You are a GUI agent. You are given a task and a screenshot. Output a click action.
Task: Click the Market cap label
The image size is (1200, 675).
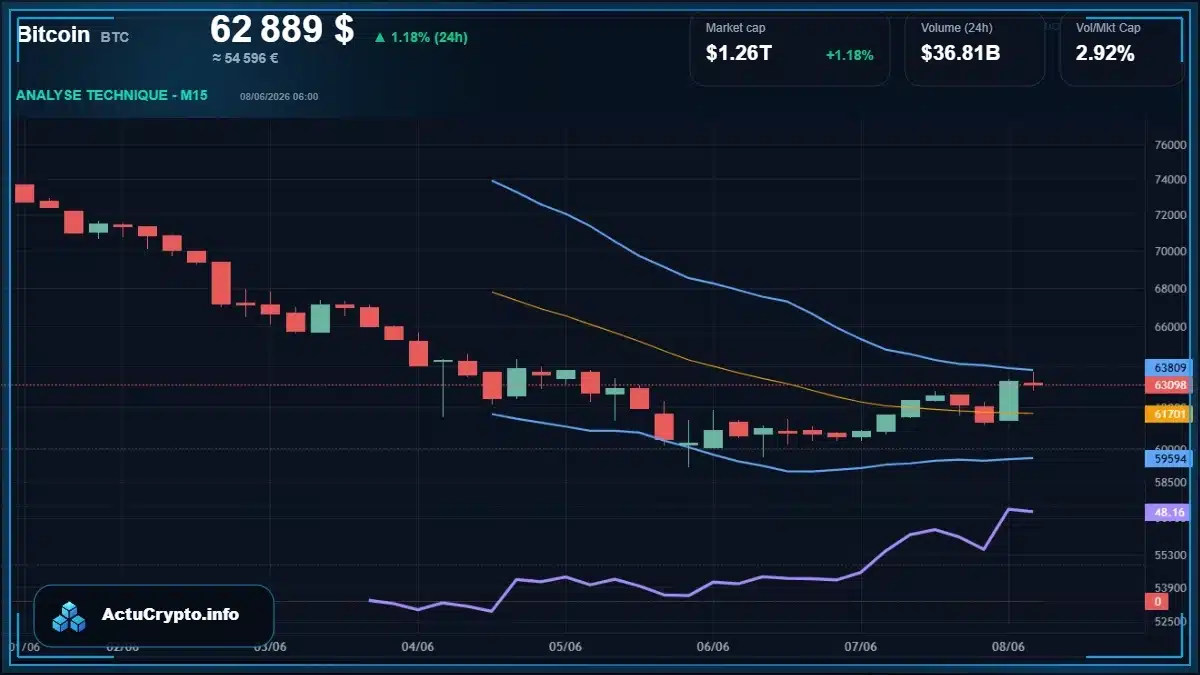[x=735, y=28]
